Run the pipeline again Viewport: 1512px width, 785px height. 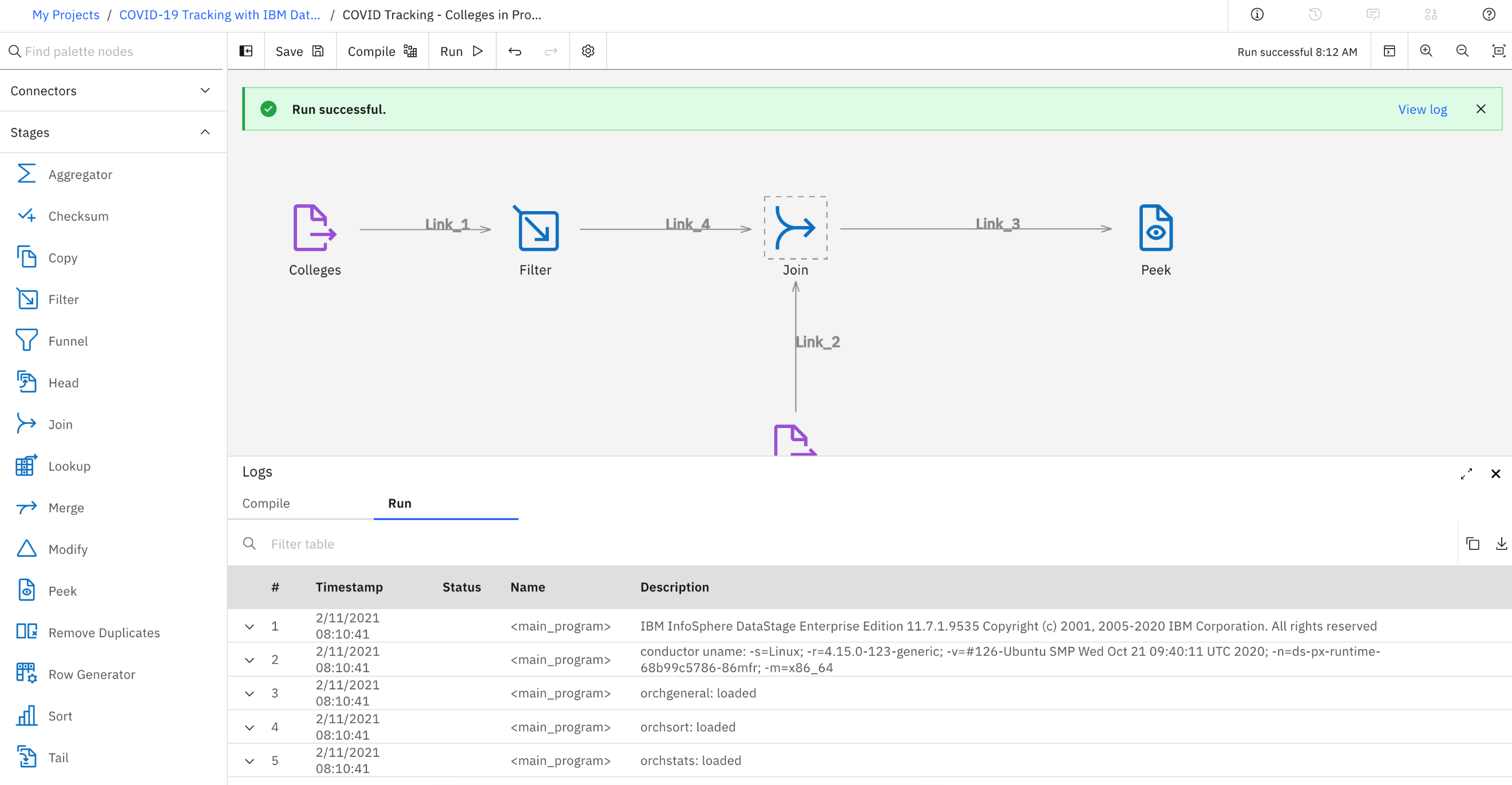click(461, 51)
